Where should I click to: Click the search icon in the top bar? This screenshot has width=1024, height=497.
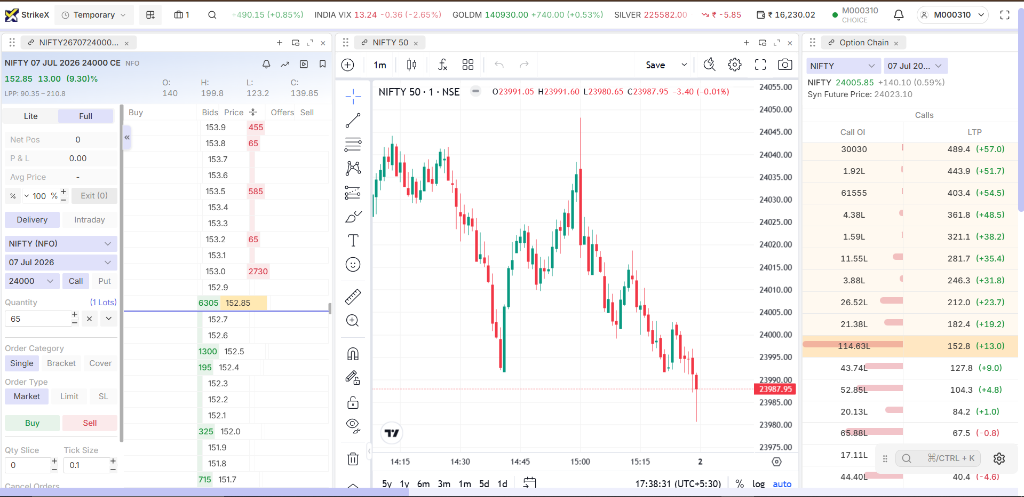tap(212, 14)
